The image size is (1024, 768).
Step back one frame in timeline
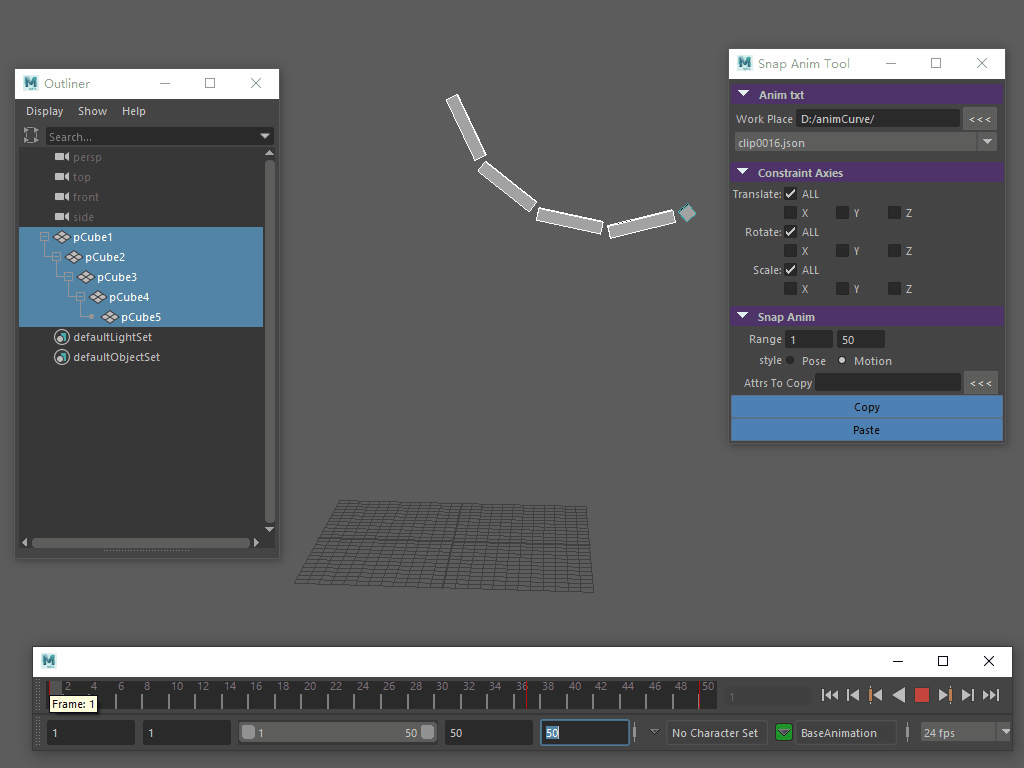click(x=853, y=695)
